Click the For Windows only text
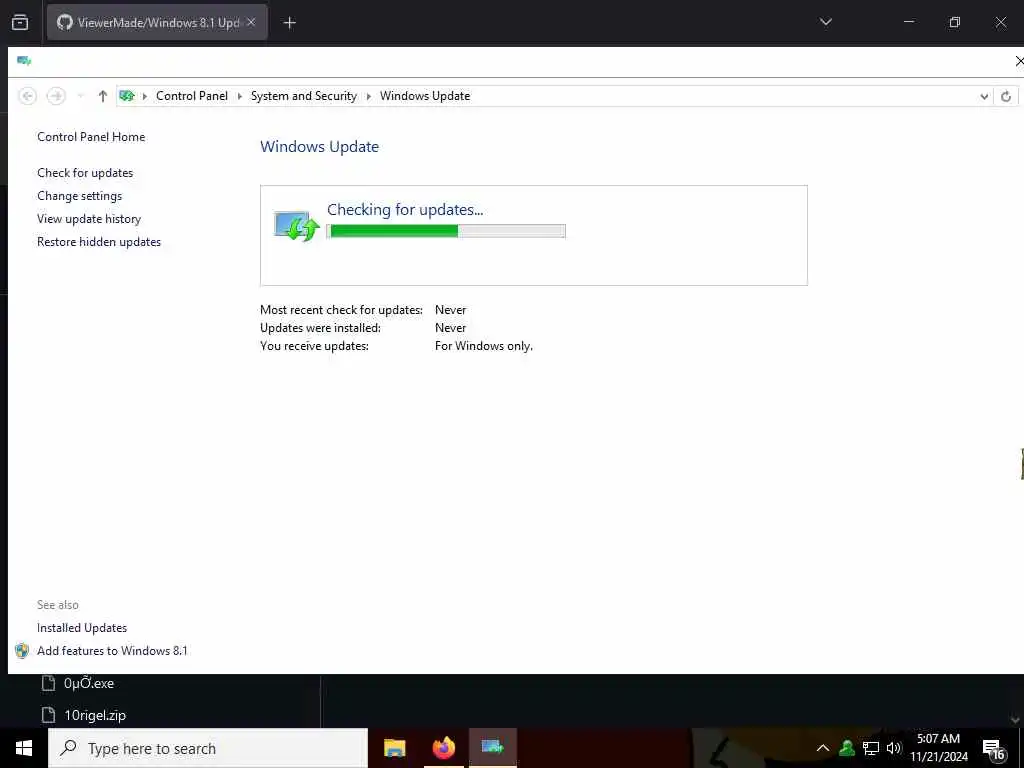The image size is (1024, 768). (484, 345)
